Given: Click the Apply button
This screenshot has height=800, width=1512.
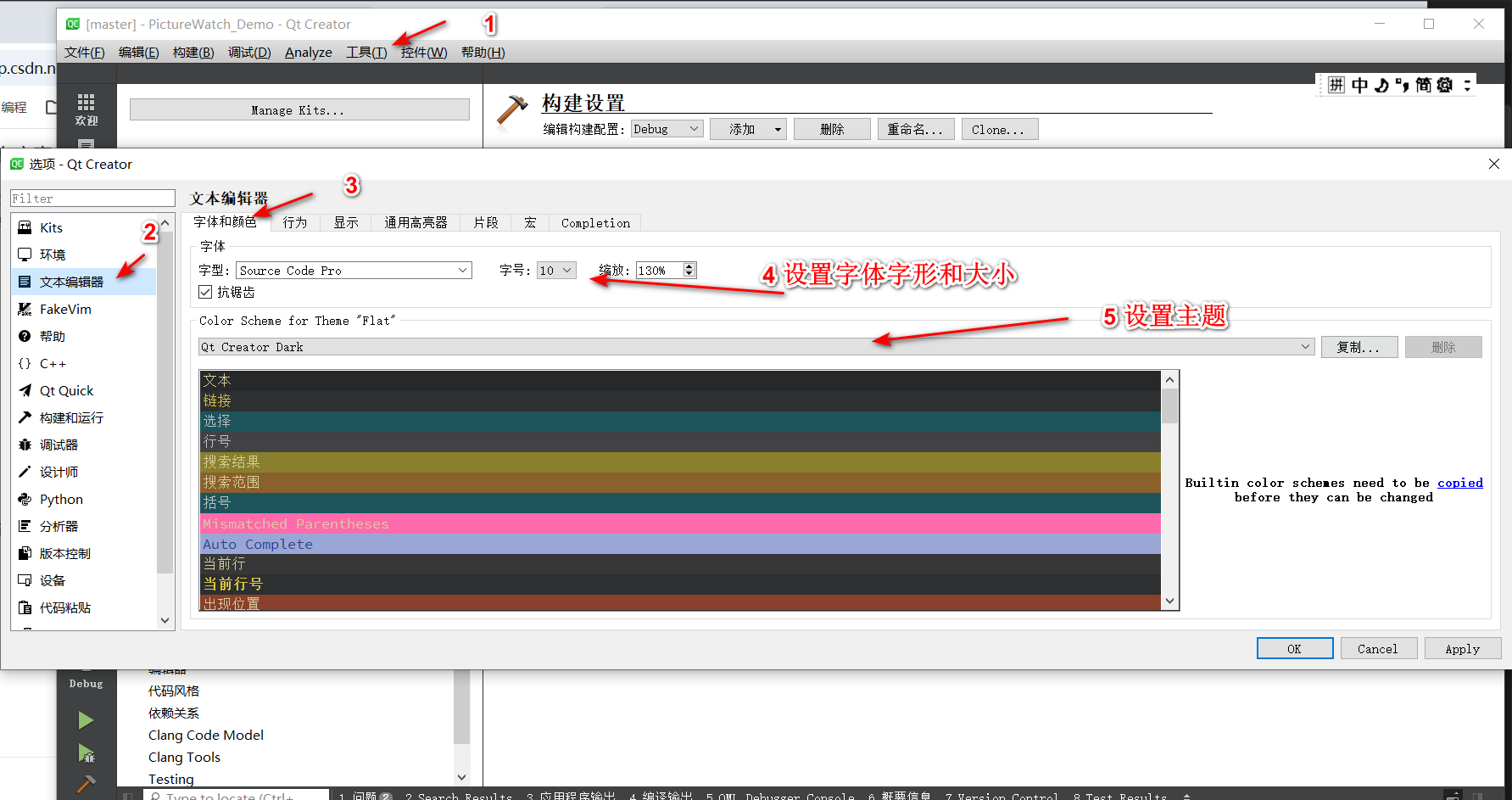Looking at the screenshot, I should (x=1463, y=648).
